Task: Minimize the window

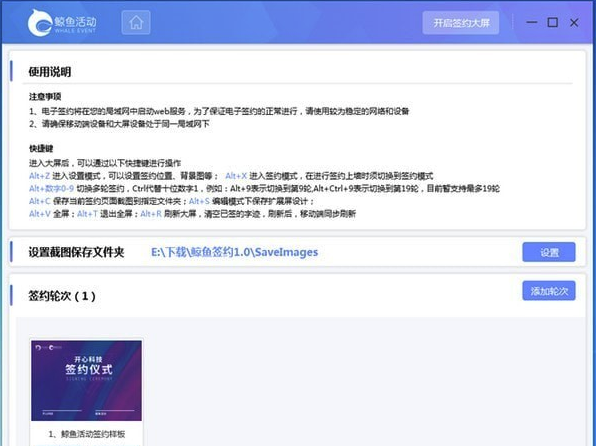Action: point(531,22)
